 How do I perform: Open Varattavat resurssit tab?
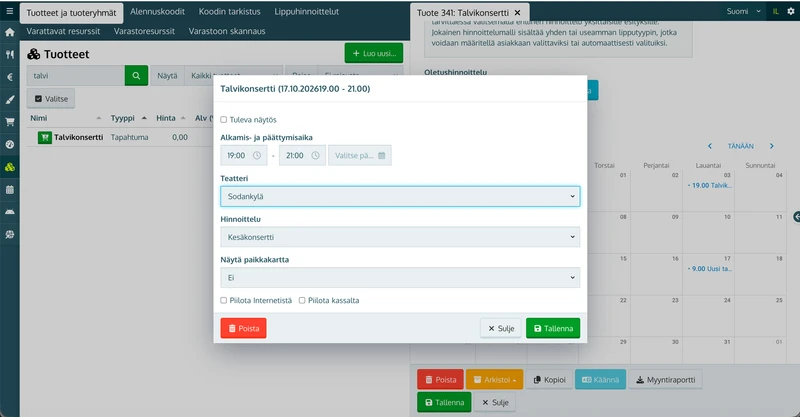tap(63, 31)
